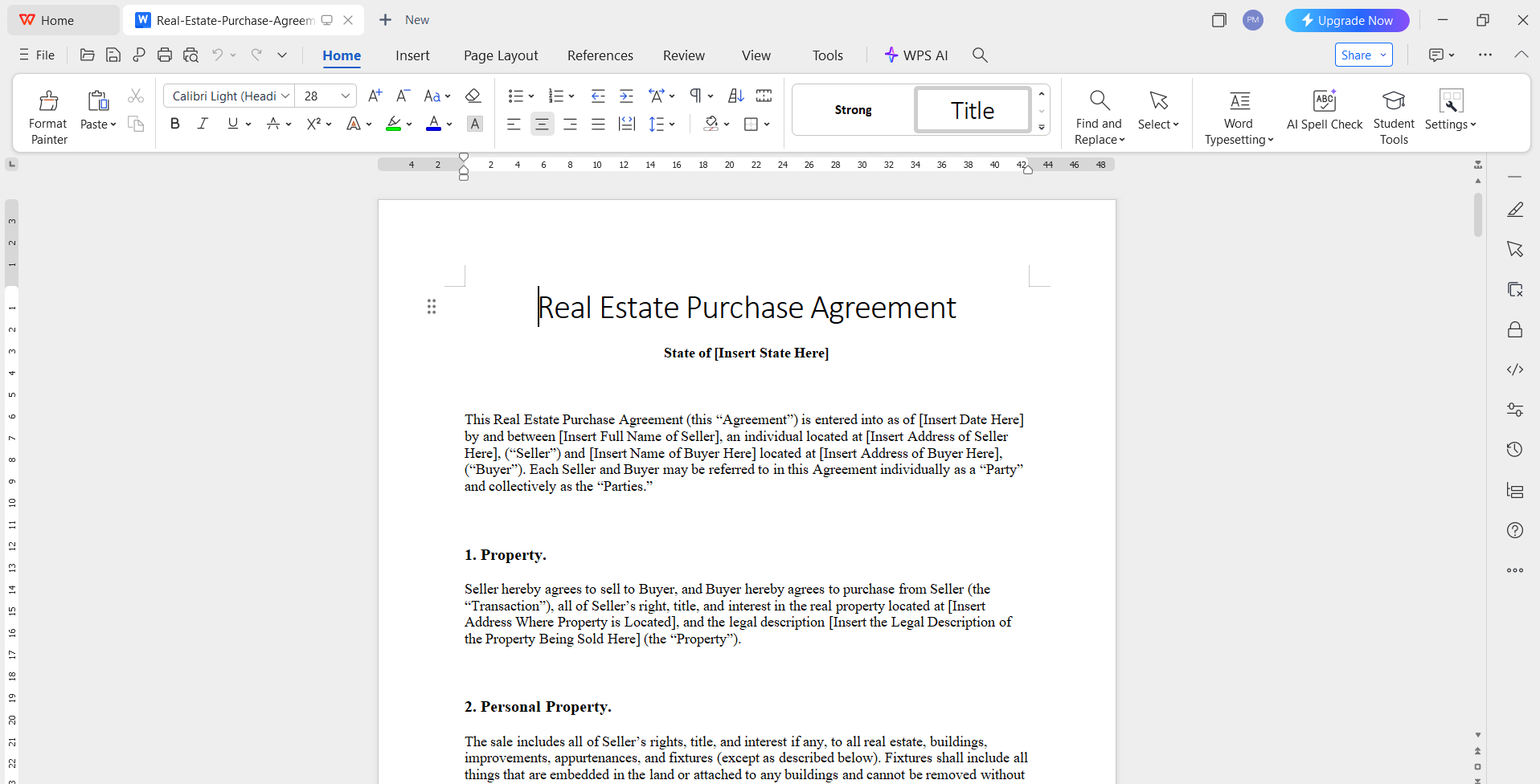The height and width of the screenshot is (784, 1540).
Task: Click the Clear Formatting eraser icon
Action: coord(473,96)
